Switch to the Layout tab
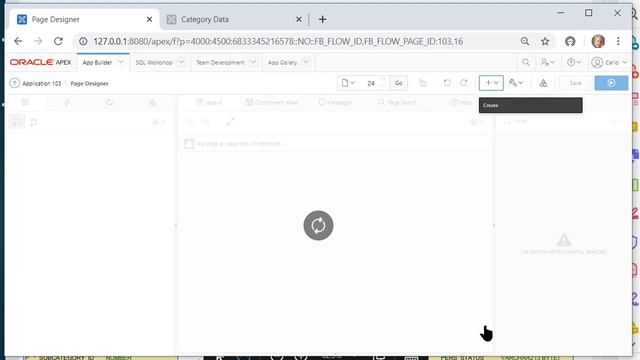This screenshot has width=640, height=360. 209,102
